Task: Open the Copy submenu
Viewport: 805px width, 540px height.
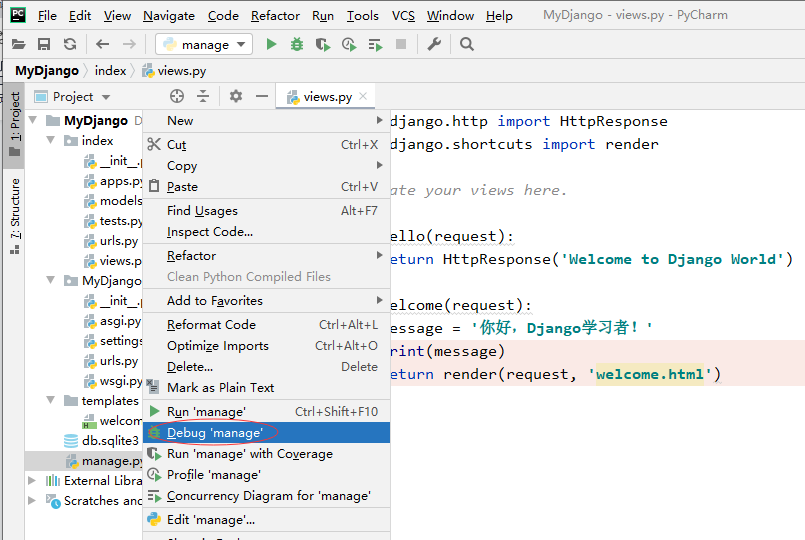Action: (x=266, y=166)
